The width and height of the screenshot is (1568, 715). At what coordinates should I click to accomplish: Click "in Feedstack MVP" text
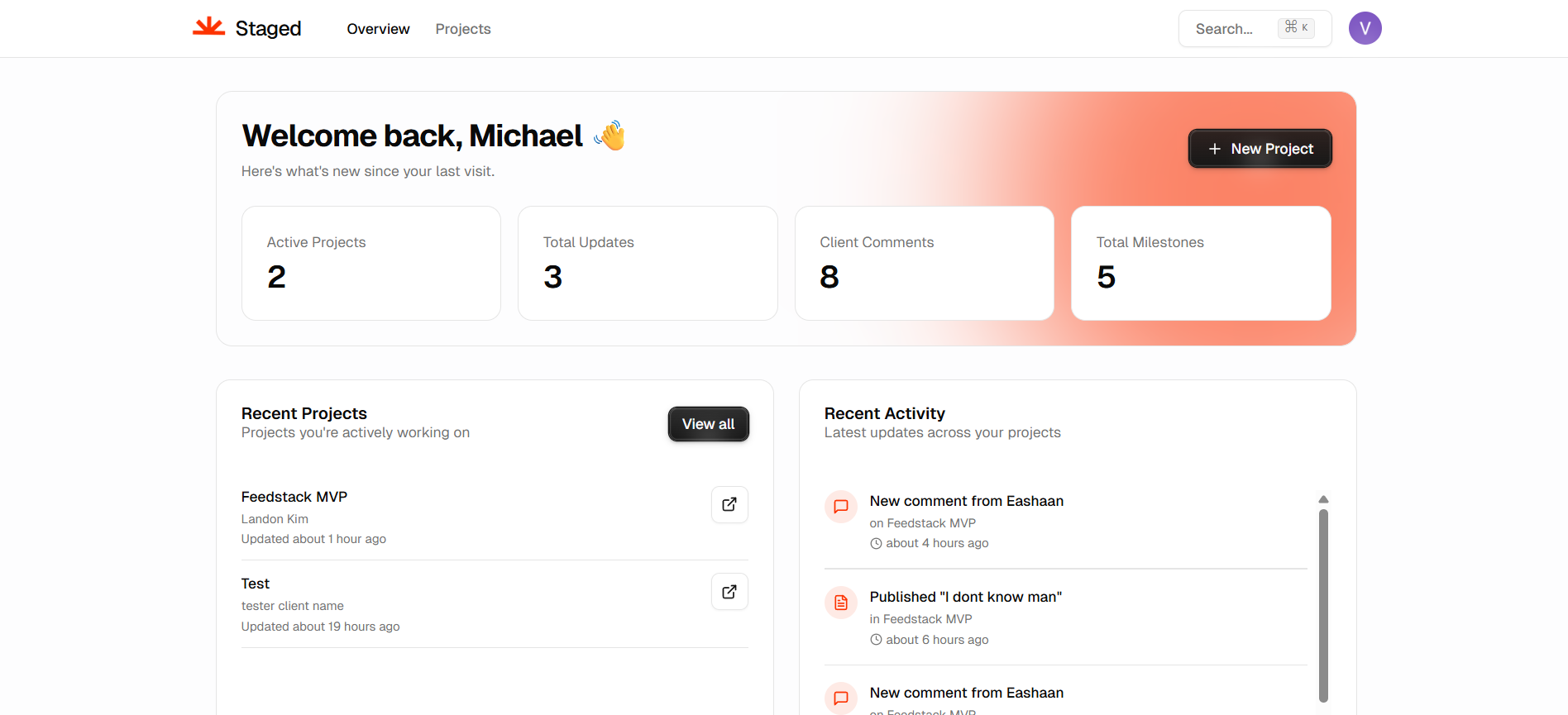point(920,619)
